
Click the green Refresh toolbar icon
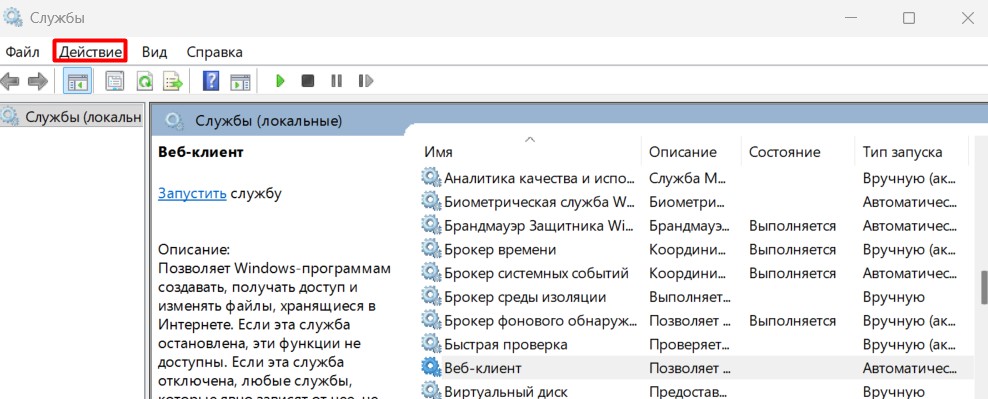pos(145,81)
